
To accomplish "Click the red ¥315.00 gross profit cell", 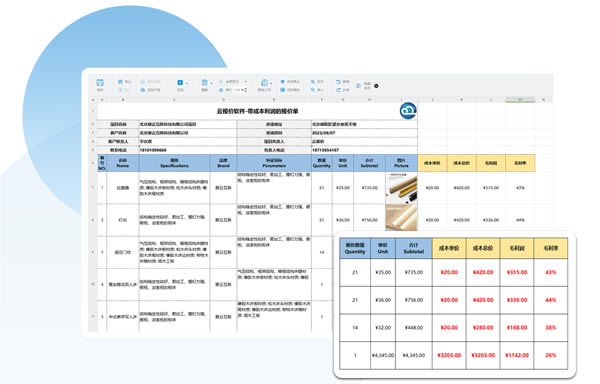I will tap(517, 272).
